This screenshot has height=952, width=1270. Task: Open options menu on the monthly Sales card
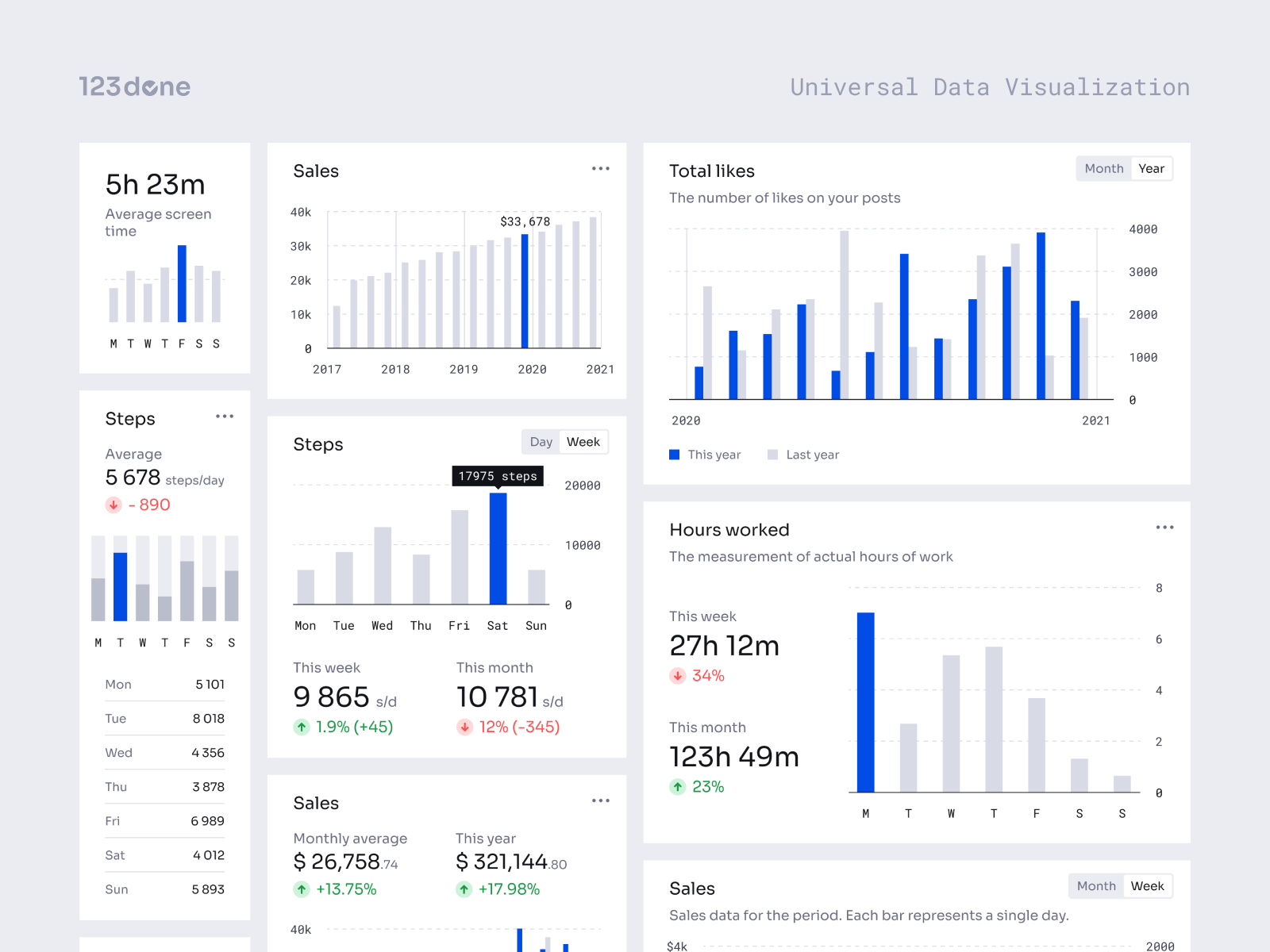click(x=601, y=800)
